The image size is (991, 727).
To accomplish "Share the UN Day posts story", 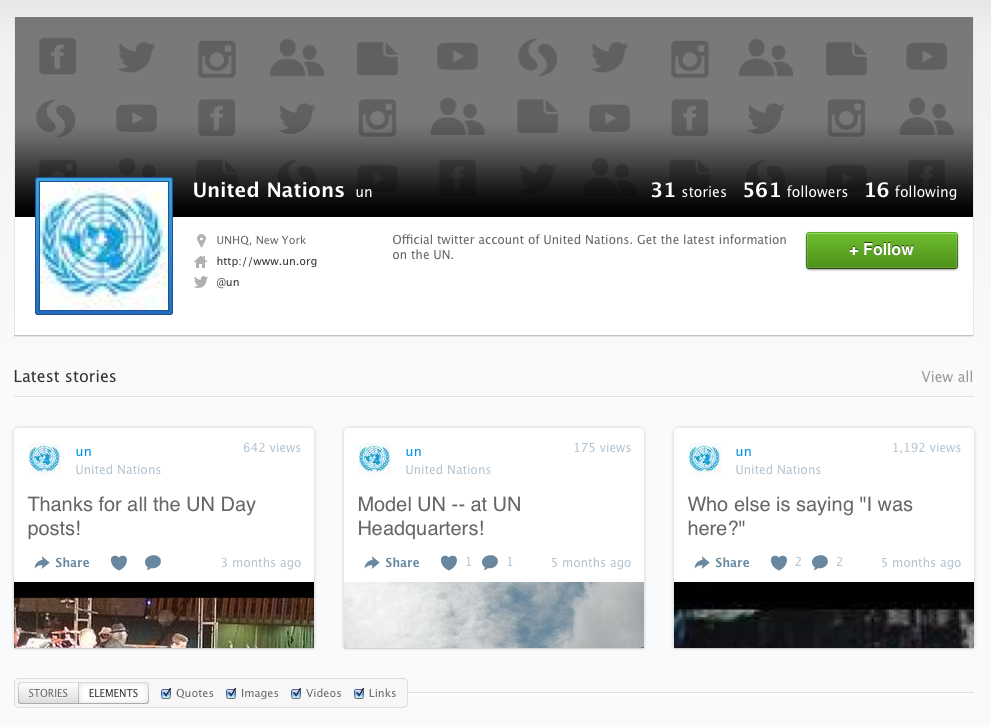I will [62, 563].
